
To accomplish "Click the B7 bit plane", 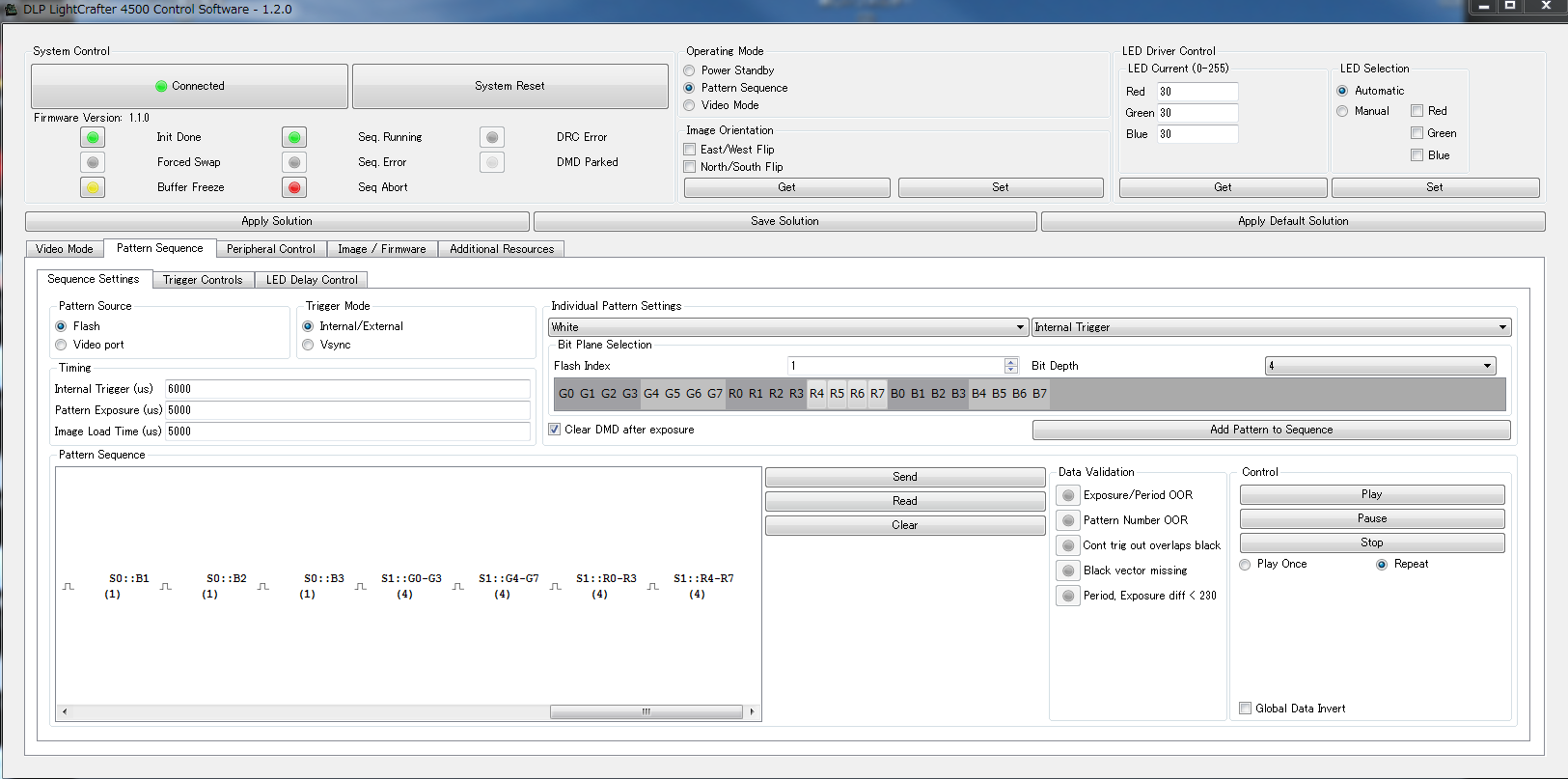I will (x=1039, y=394).
